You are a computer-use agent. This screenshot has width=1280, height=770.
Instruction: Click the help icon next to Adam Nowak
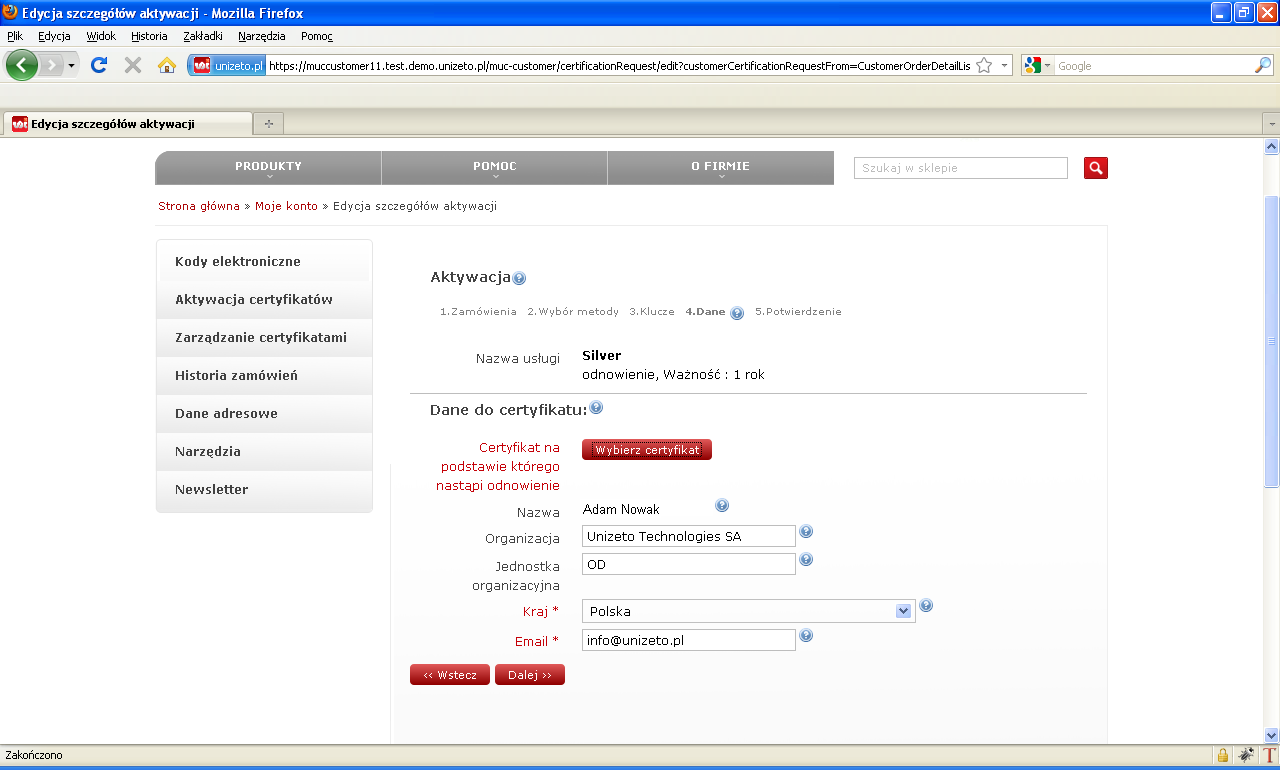pos(722,506)
